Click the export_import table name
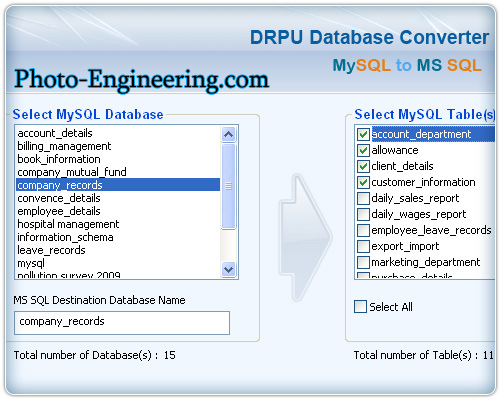Viewport: 500px width, 400px height. [x=405, y=246]
